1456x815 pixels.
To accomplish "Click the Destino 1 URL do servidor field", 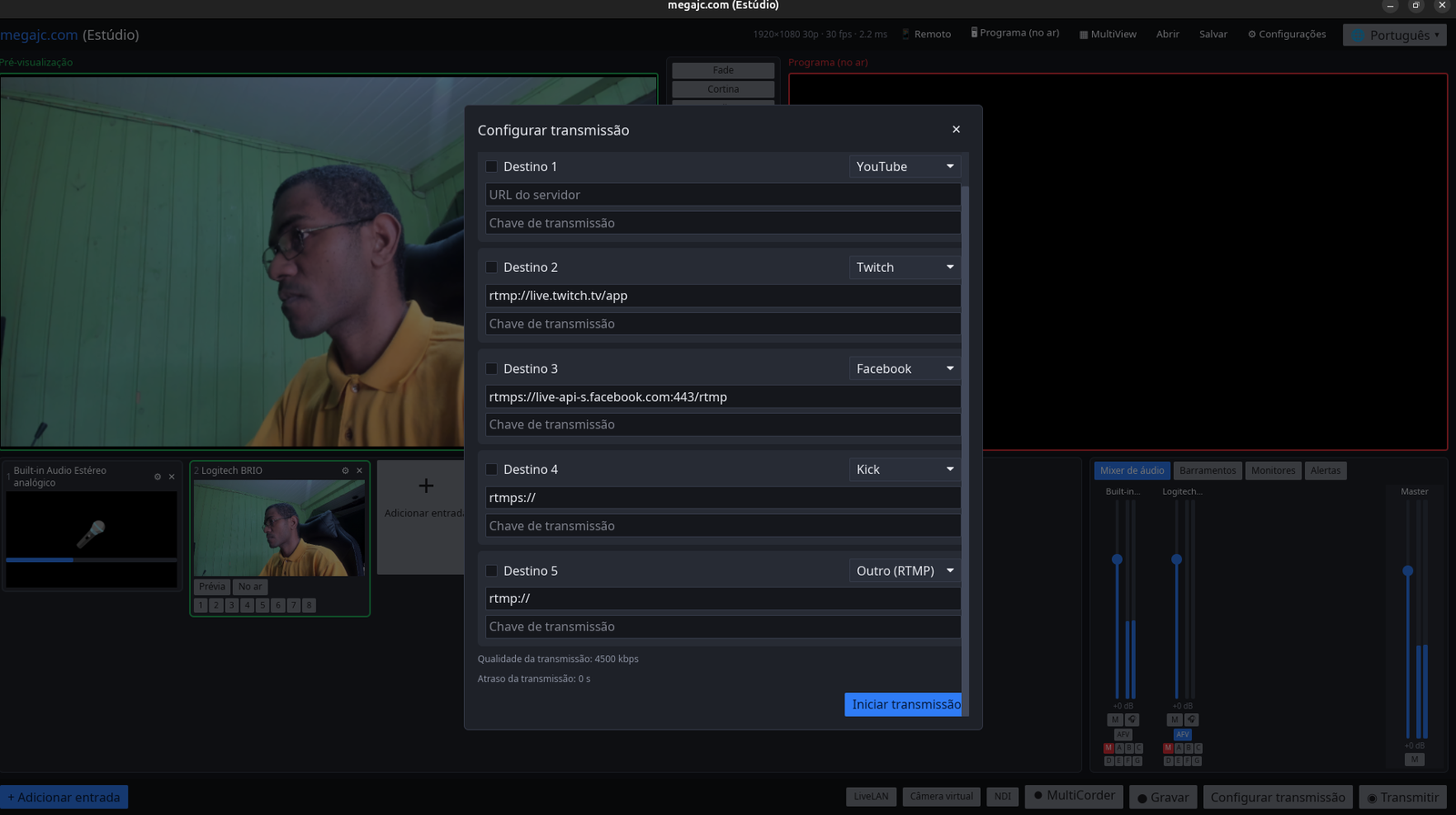I will pos(723,195).
